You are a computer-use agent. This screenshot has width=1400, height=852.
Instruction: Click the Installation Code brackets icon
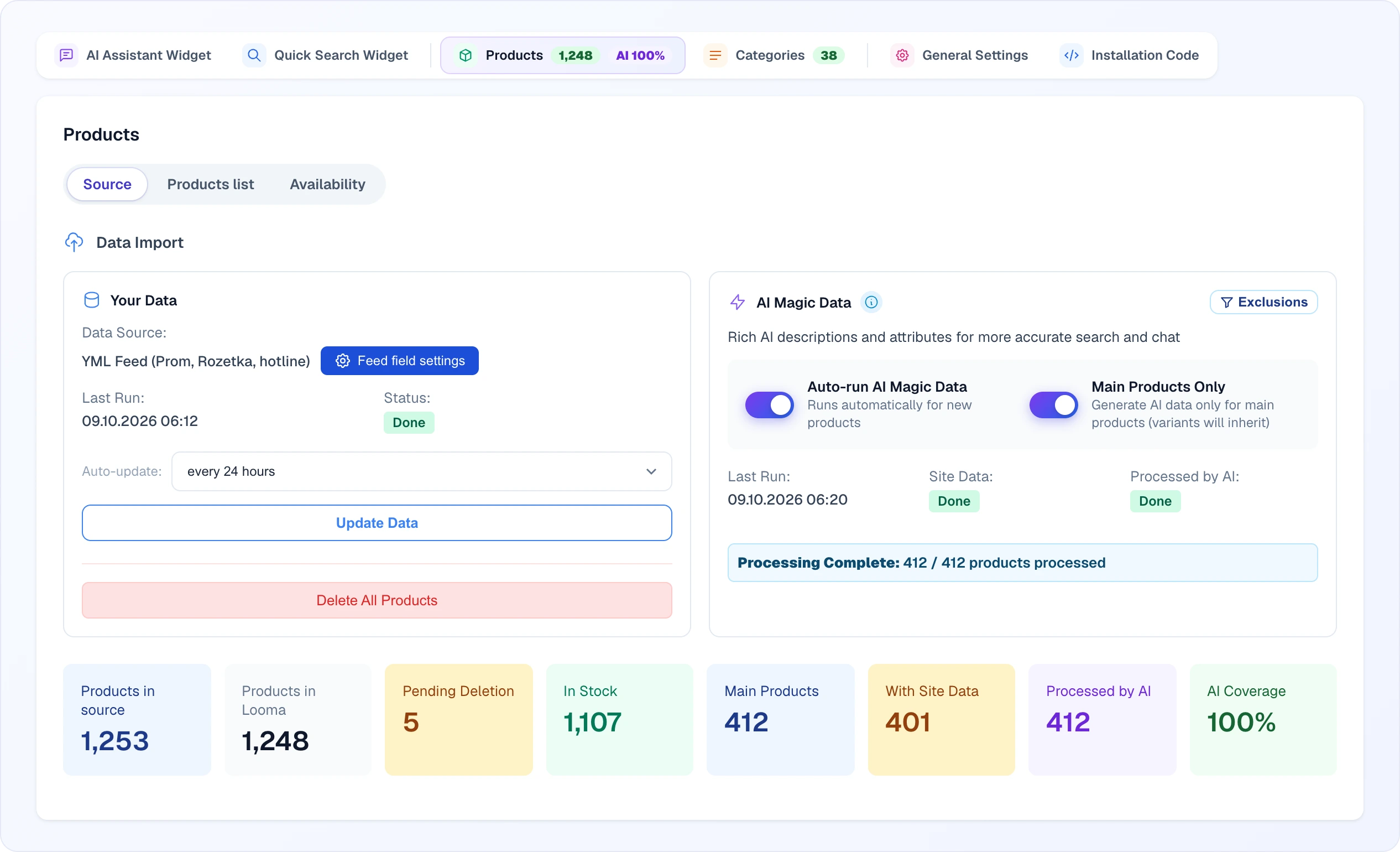[1071, 55]
